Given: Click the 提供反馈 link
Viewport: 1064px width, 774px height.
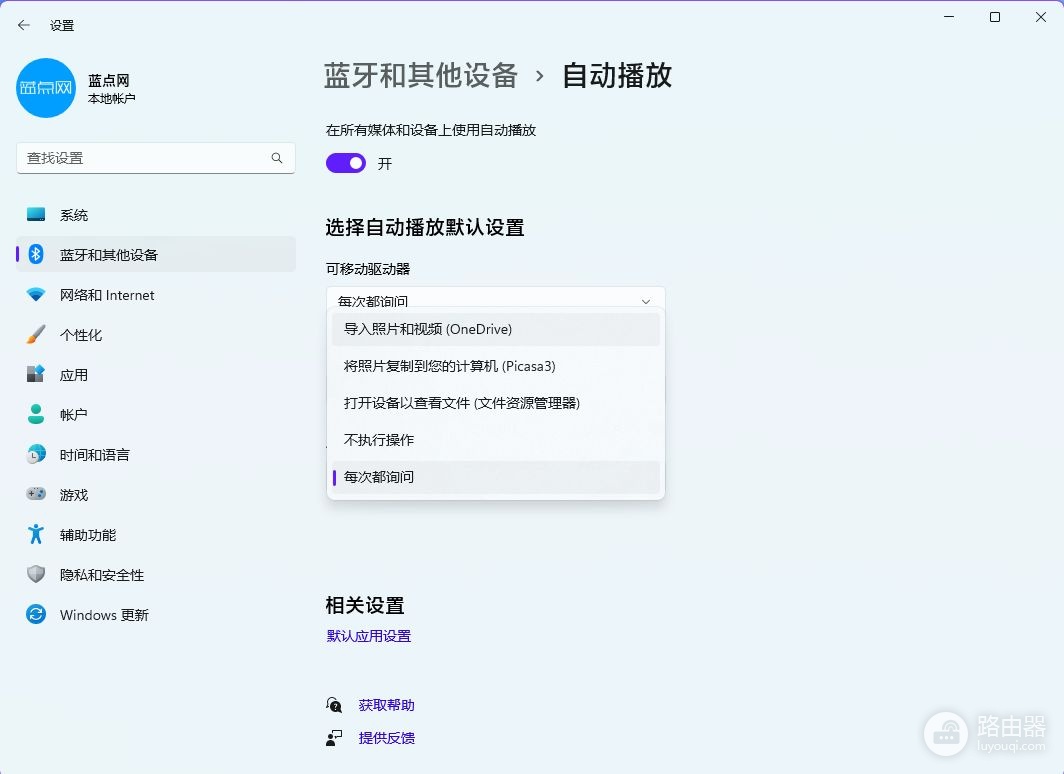Looking at the screenshot, I should pos(386,738).
